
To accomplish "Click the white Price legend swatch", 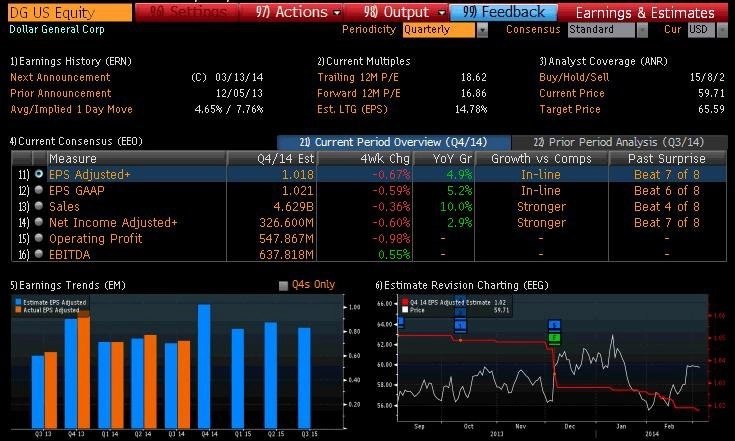I will (x=405, y=310).
